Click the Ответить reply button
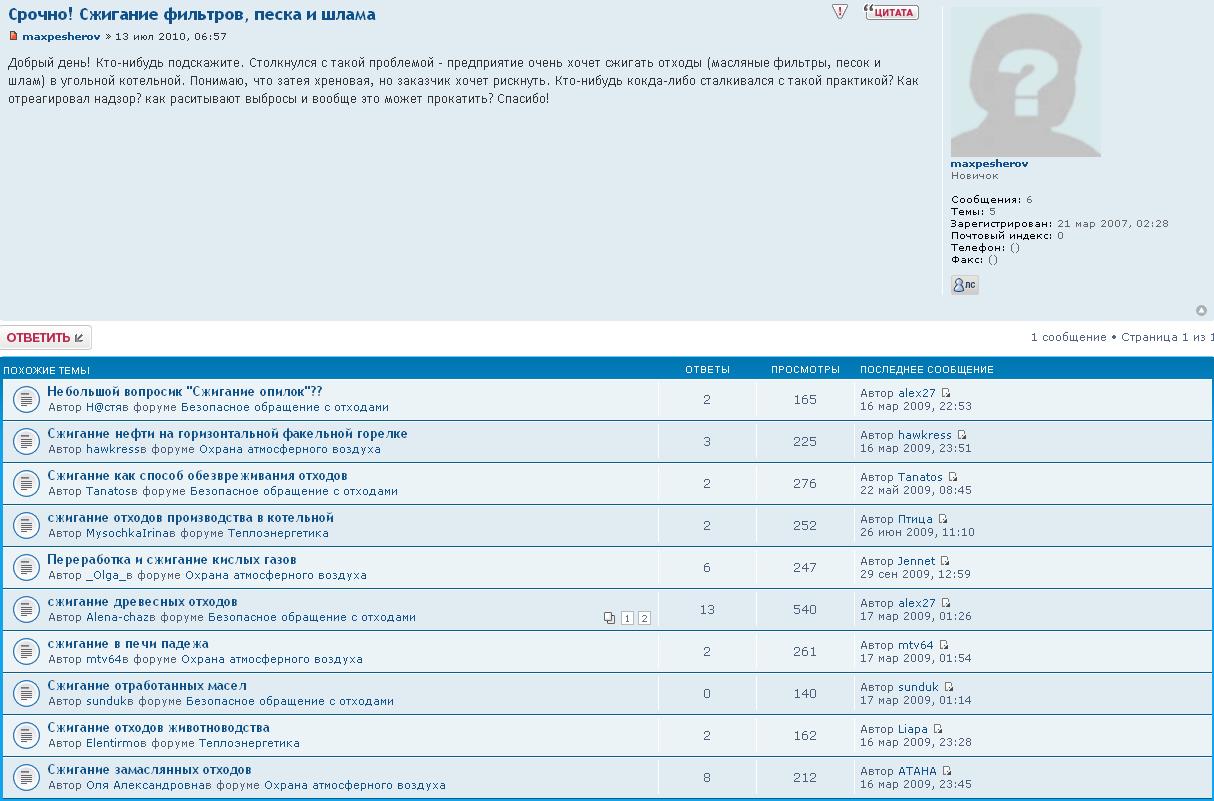1214x801 pixels. pos(46,338)
